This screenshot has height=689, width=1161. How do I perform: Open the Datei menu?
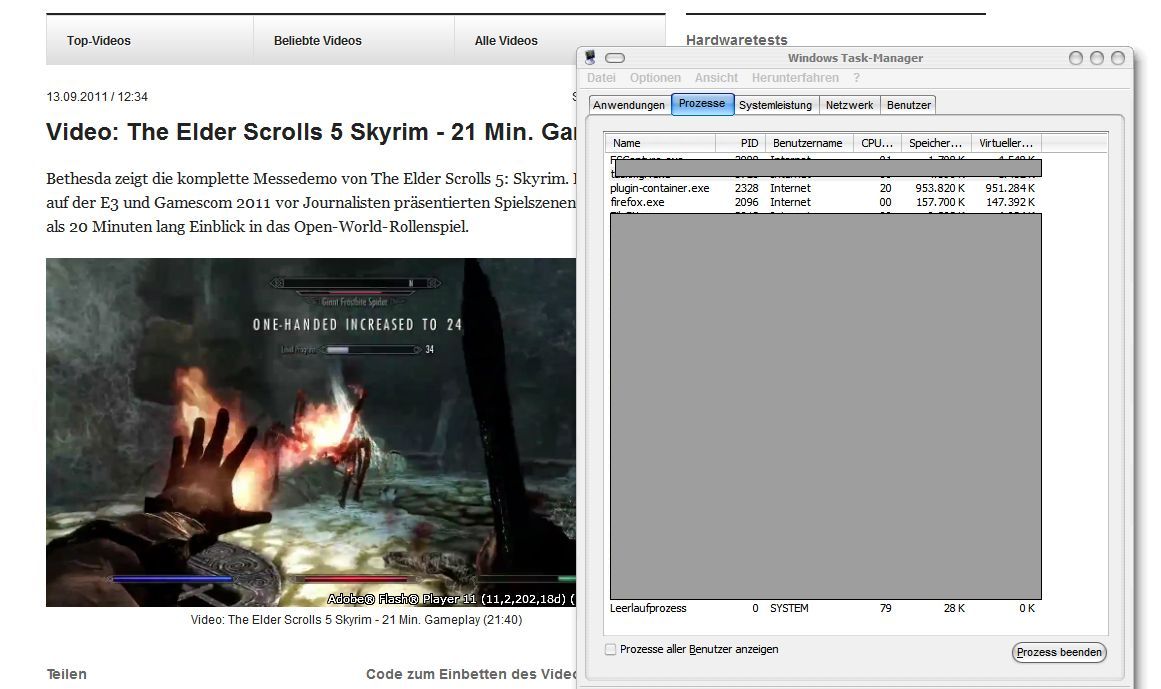click(x=601, y=78)
